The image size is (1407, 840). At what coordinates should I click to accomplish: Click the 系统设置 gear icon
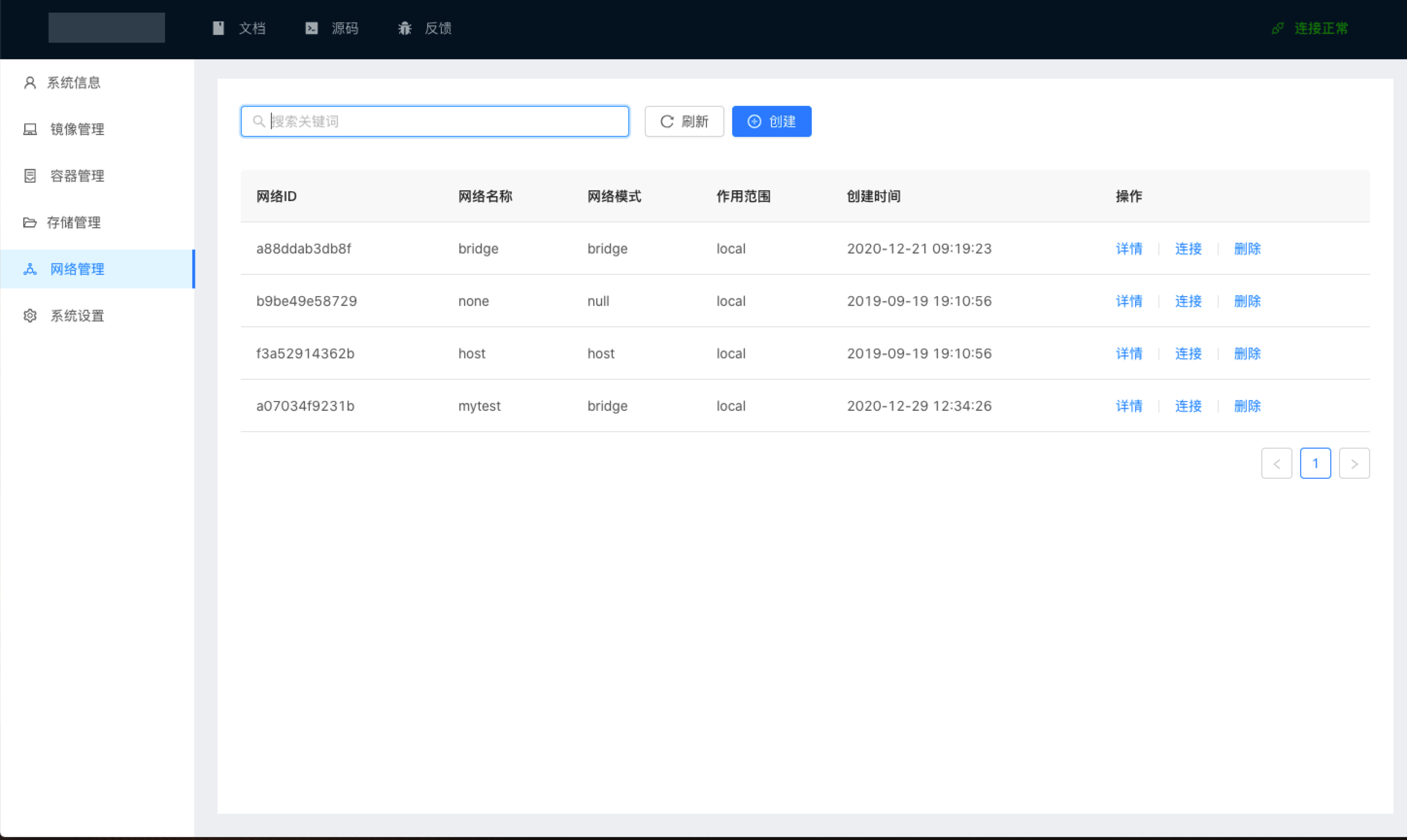point(30,316)
